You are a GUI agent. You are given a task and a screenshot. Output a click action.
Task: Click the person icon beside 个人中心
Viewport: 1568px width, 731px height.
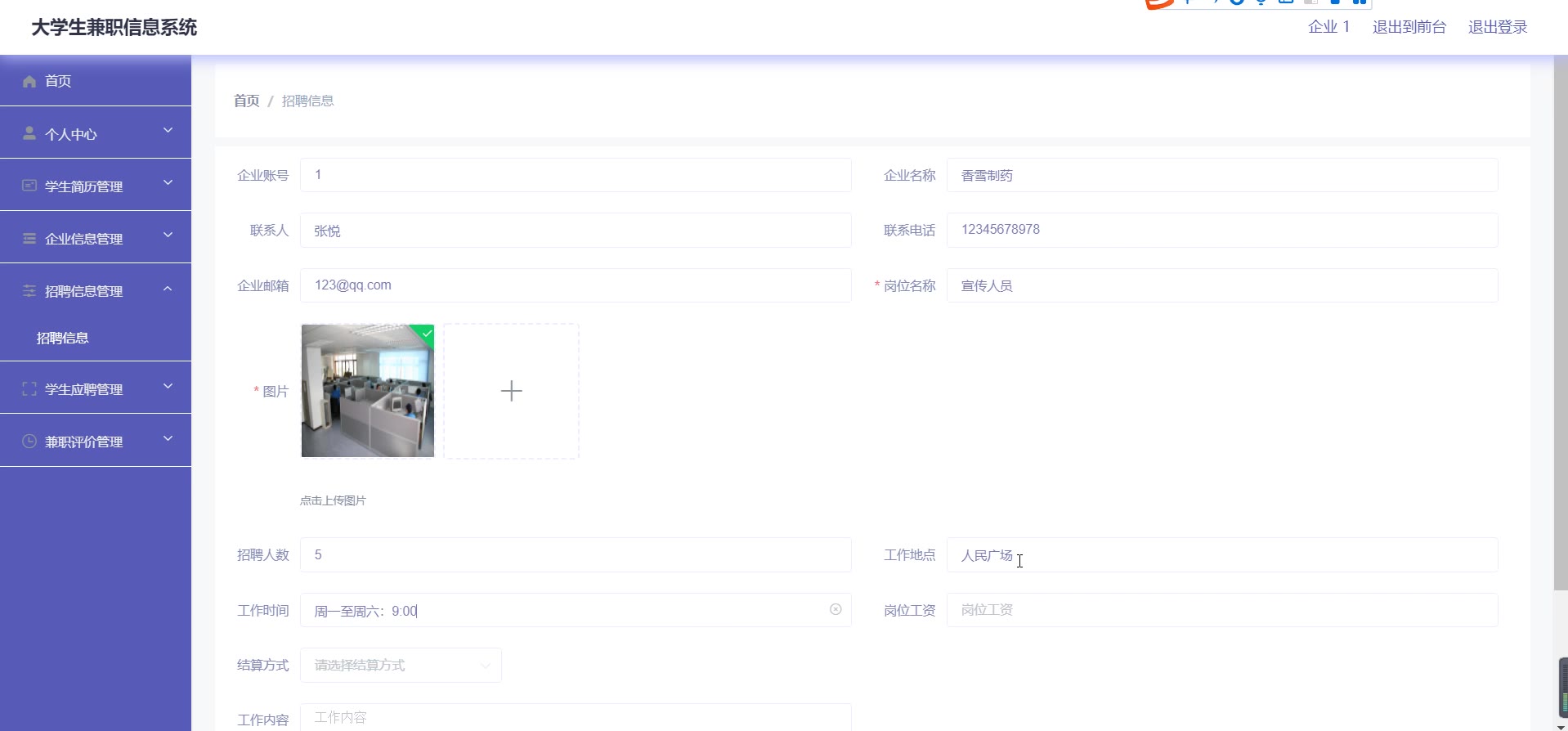[29, 133]
